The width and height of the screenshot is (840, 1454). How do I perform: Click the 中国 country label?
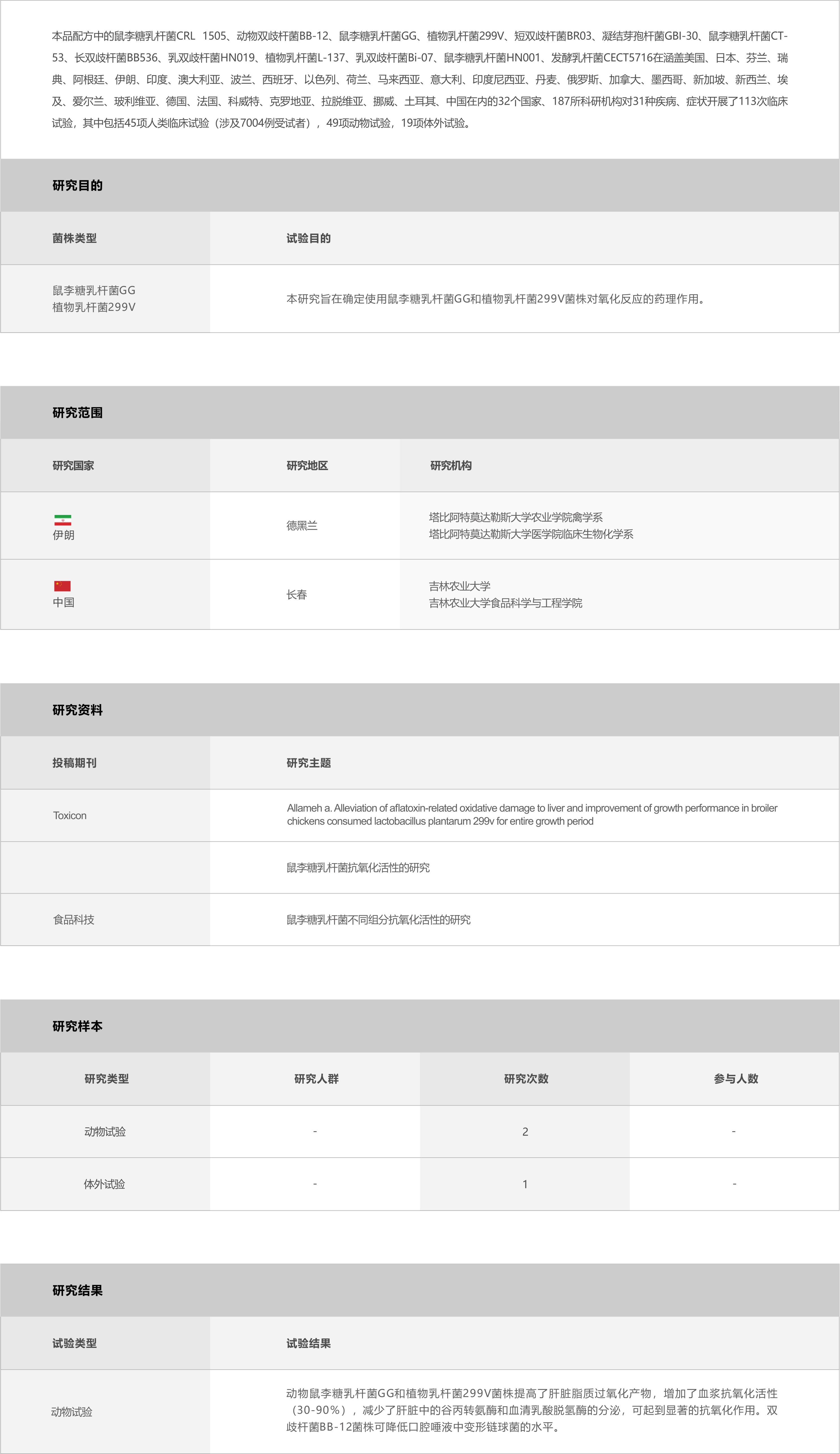tap(63, 602)
